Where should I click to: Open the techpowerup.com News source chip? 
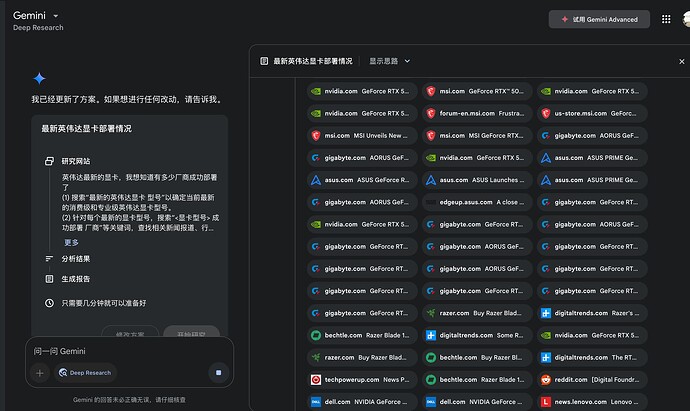[362, 380]
